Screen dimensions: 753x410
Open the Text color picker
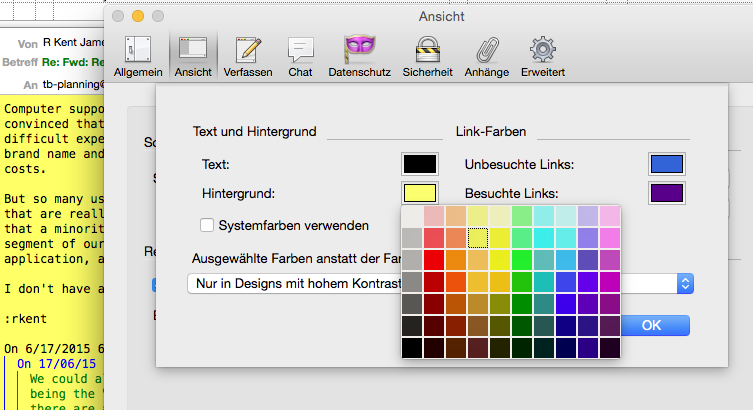[x=420, y=164]
